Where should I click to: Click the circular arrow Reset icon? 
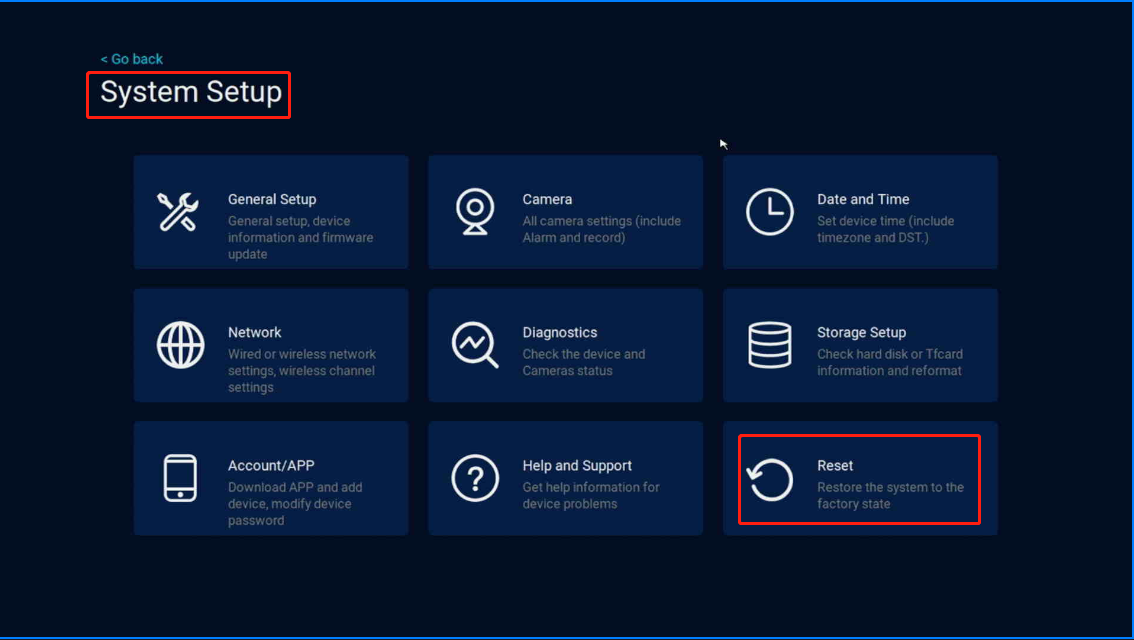[x=769, y=480]
